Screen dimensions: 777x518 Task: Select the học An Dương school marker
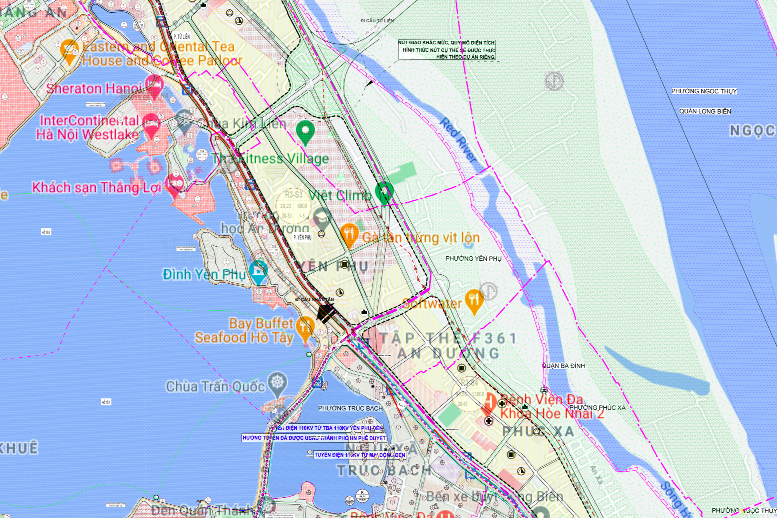(322, 220)
